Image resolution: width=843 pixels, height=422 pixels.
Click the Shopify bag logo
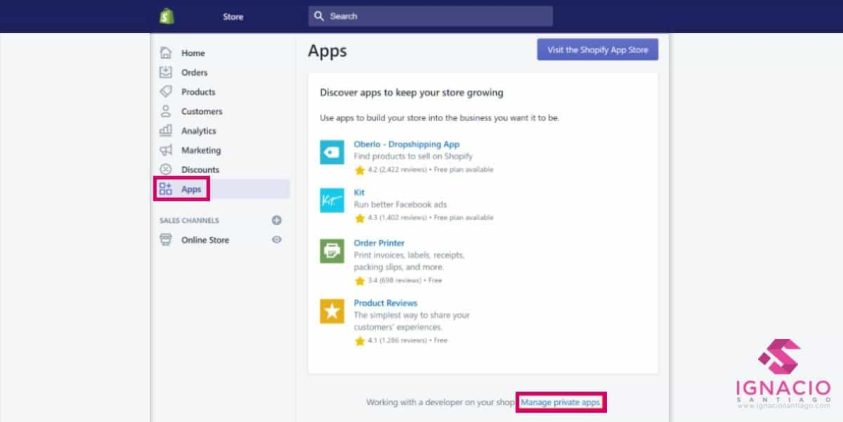167,16
